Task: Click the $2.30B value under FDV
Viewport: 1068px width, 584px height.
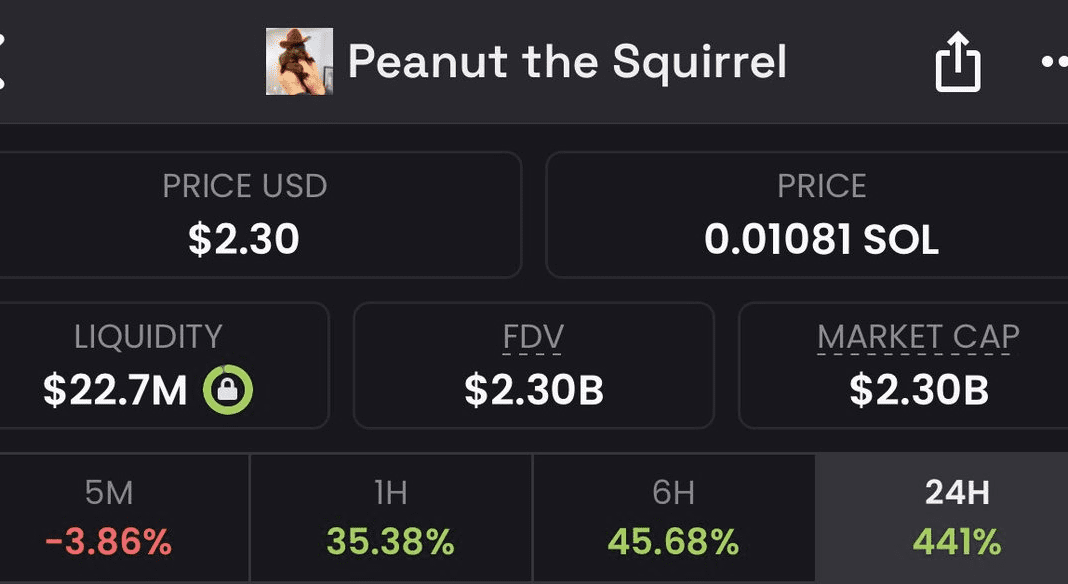Action: [x=534, y=390]
